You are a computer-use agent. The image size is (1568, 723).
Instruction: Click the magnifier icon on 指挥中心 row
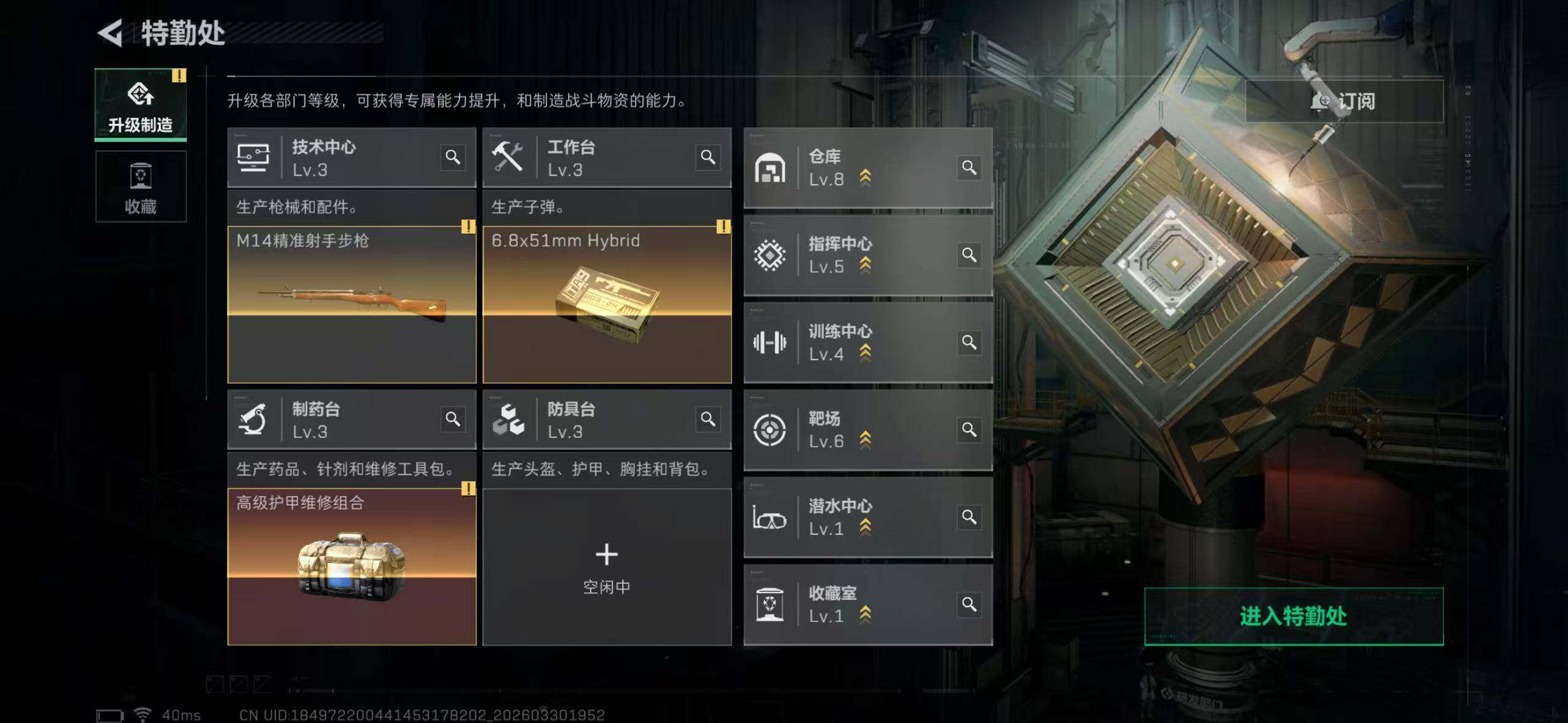(969, 254)
